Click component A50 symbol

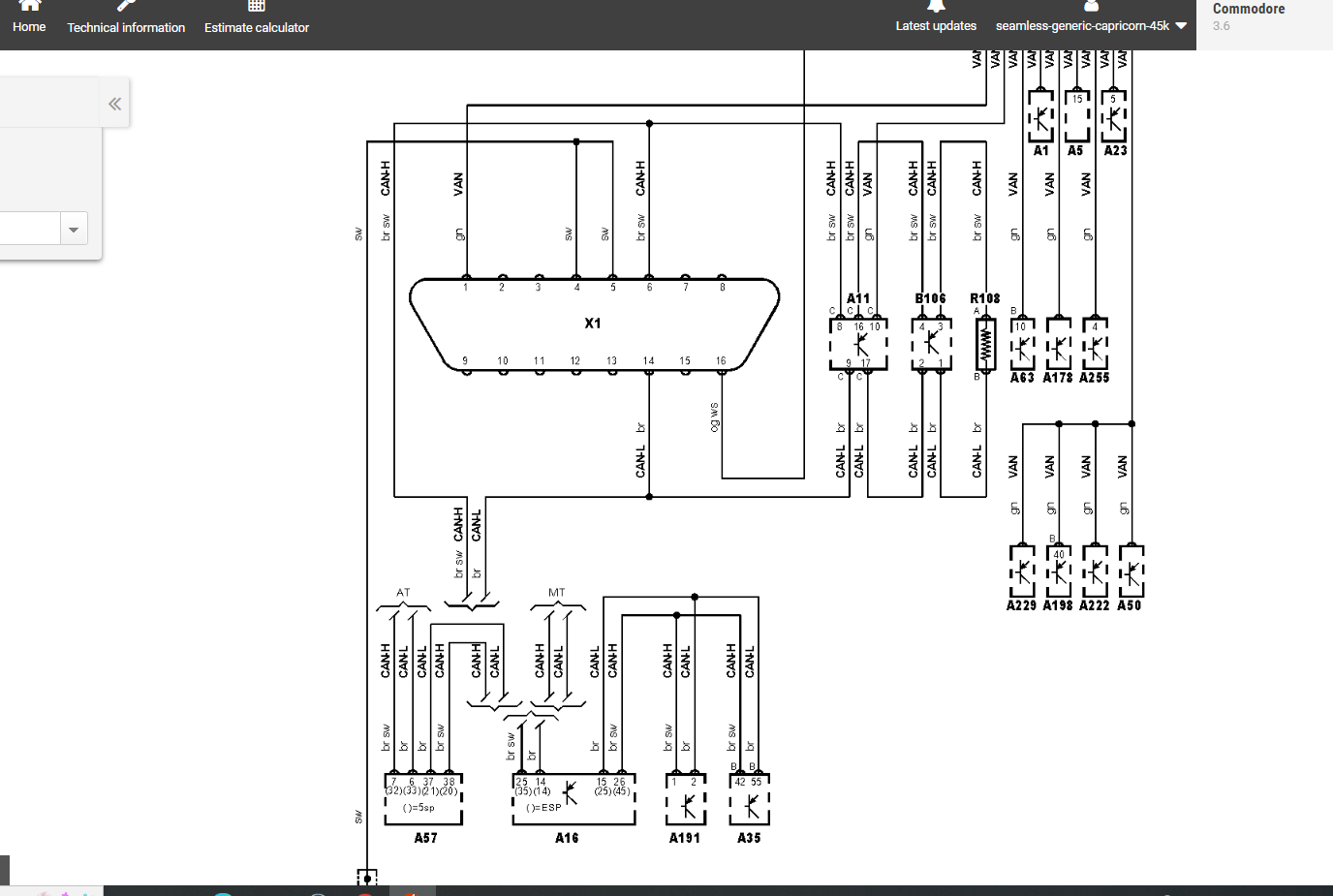(x=1131, y=572)
